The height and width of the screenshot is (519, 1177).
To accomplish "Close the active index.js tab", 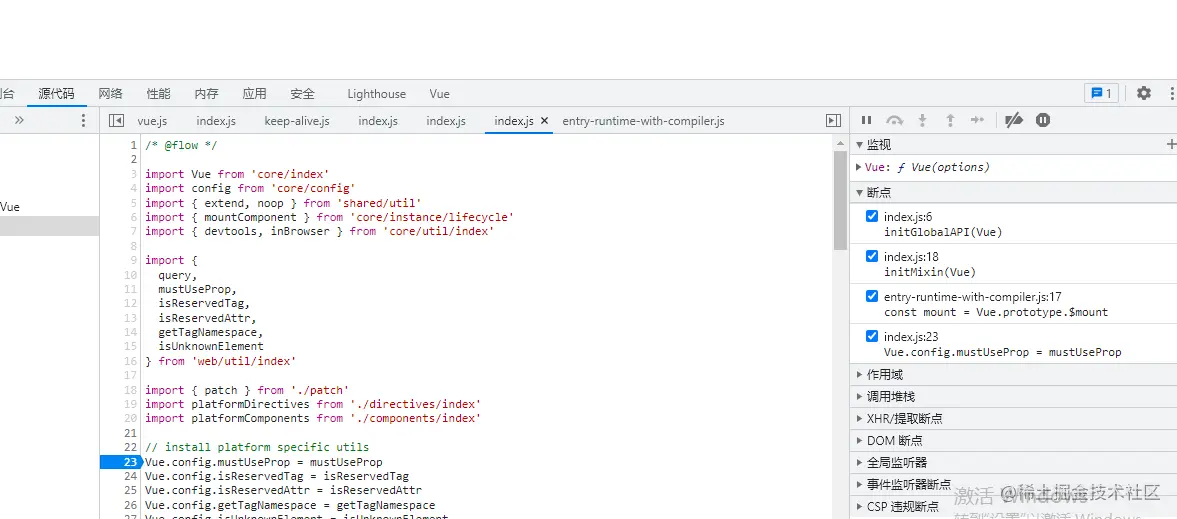I will 544,121.
